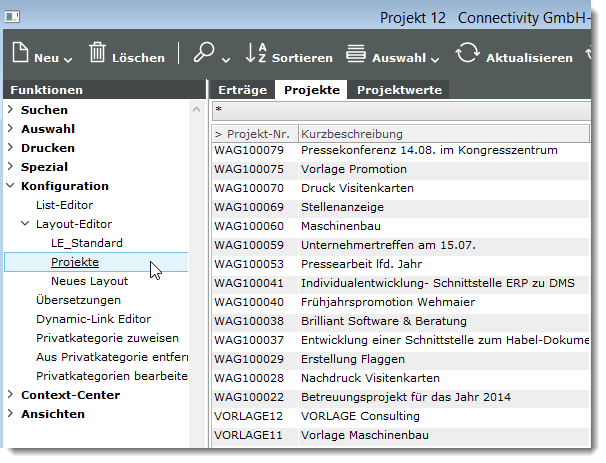
Task: Switch to the Projektwerte tab
Action: [399, 90]
